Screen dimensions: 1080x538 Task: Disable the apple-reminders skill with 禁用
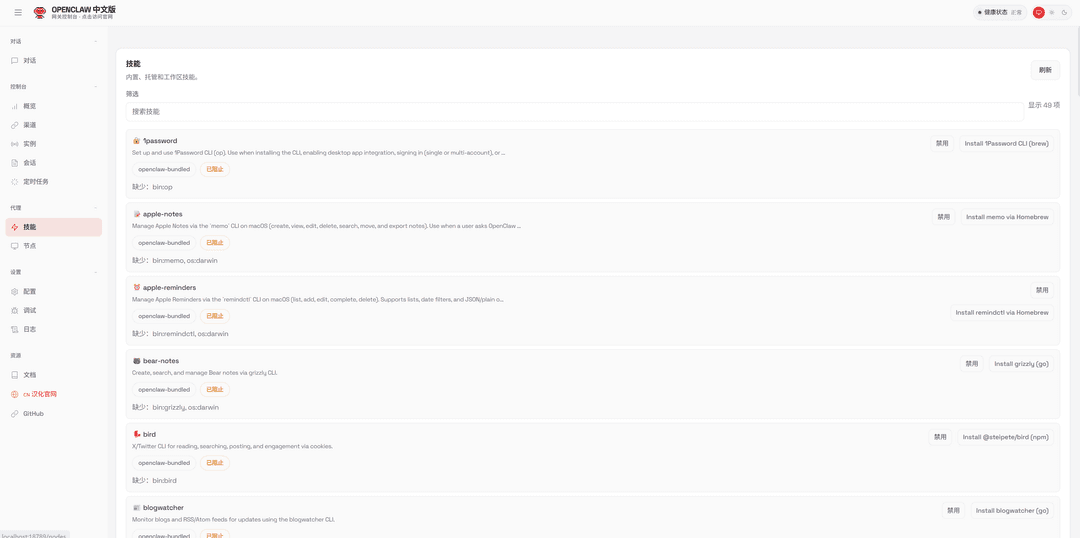1042,291
